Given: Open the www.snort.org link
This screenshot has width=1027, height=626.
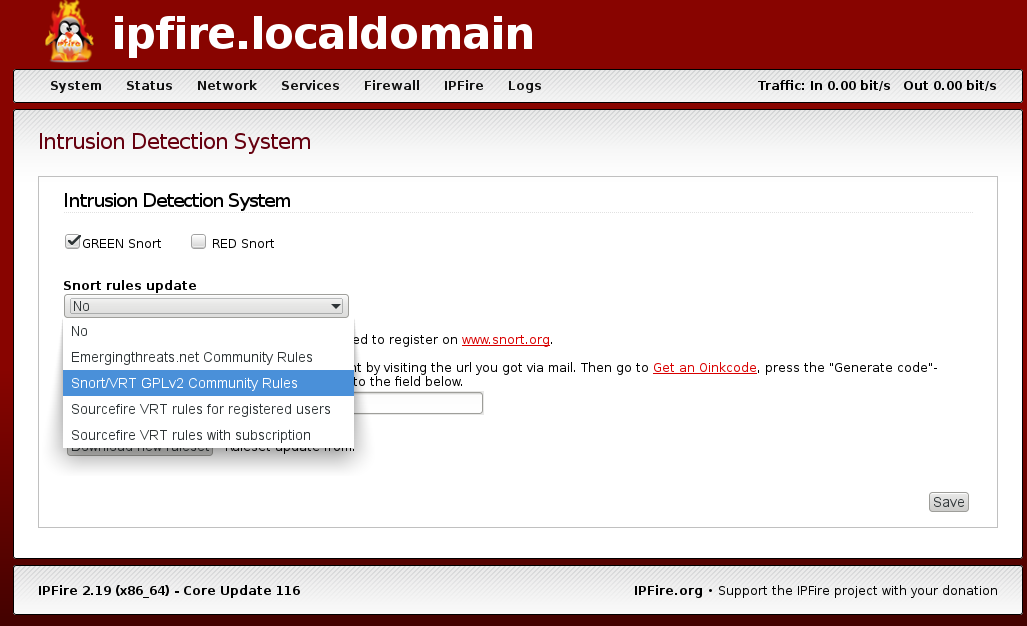Looking at the screenshot, I should 506,340.
